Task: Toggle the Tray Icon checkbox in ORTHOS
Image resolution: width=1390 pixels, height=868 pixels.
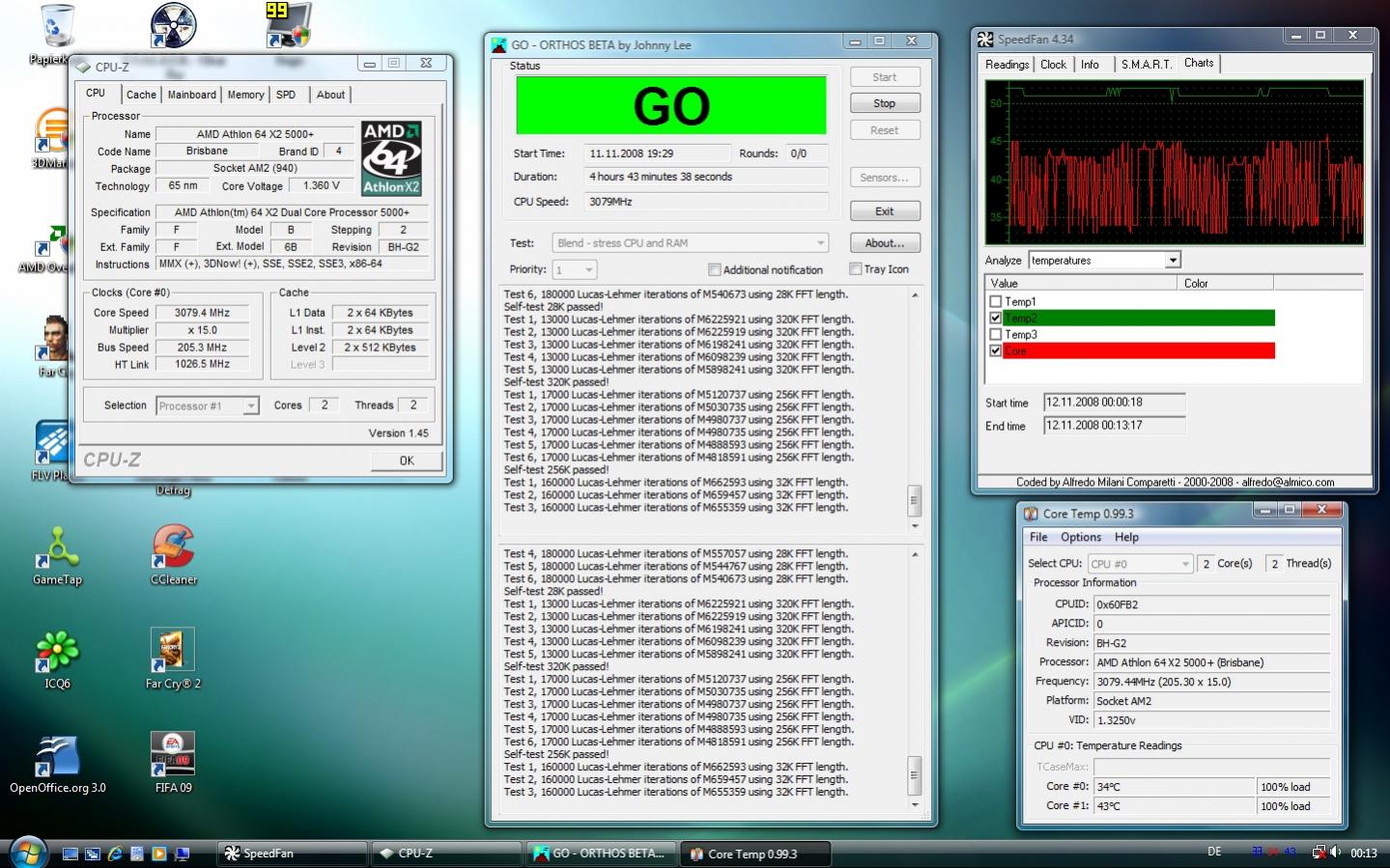Action: (855, 268)
